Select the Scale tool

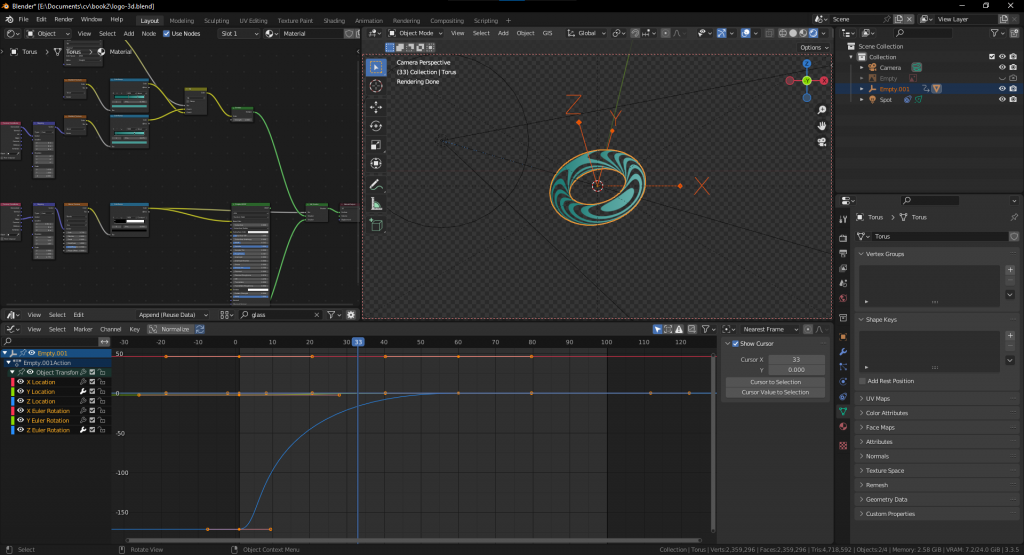(376, 145)
